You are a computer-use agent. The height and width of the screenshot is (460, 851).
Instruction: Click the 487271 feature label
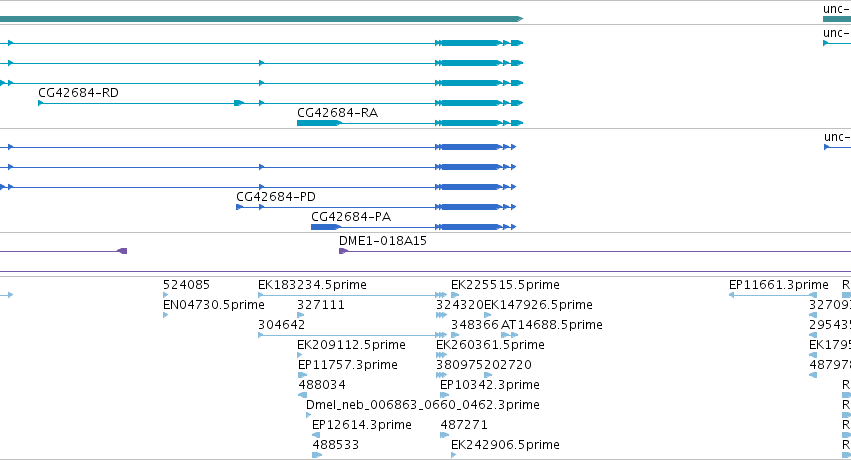pyautogui.click(x=464, y=425)
